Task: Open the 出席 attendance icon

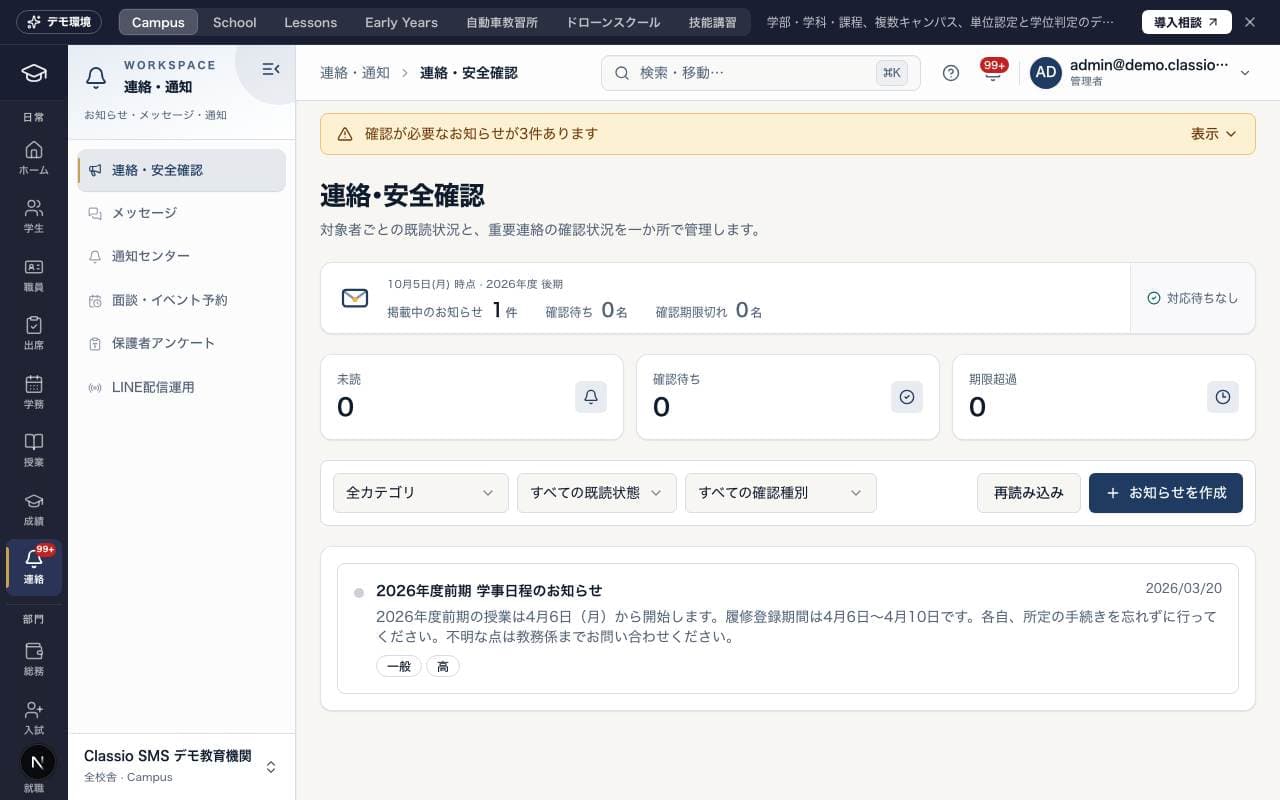Action: tap(34, 333)
